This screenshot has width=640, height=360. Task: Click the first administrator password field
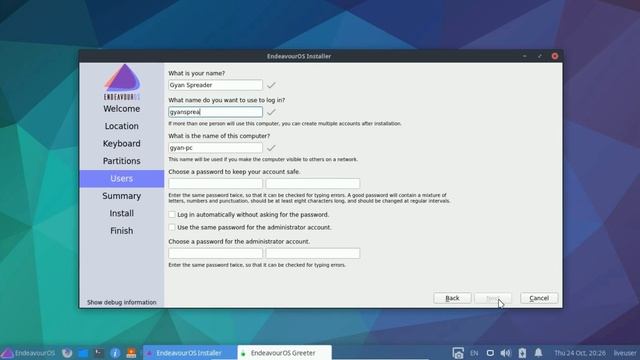216,253
